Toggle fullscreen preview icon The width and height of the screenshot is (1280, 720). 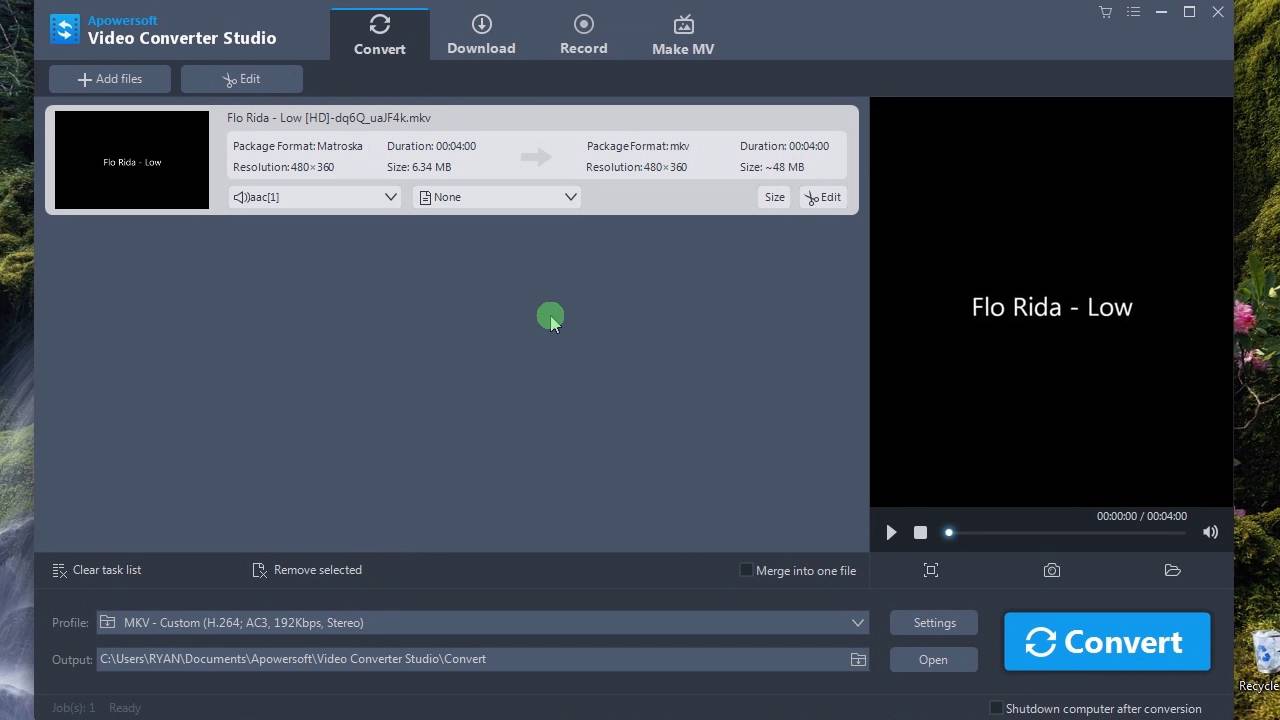coord(931,570)
